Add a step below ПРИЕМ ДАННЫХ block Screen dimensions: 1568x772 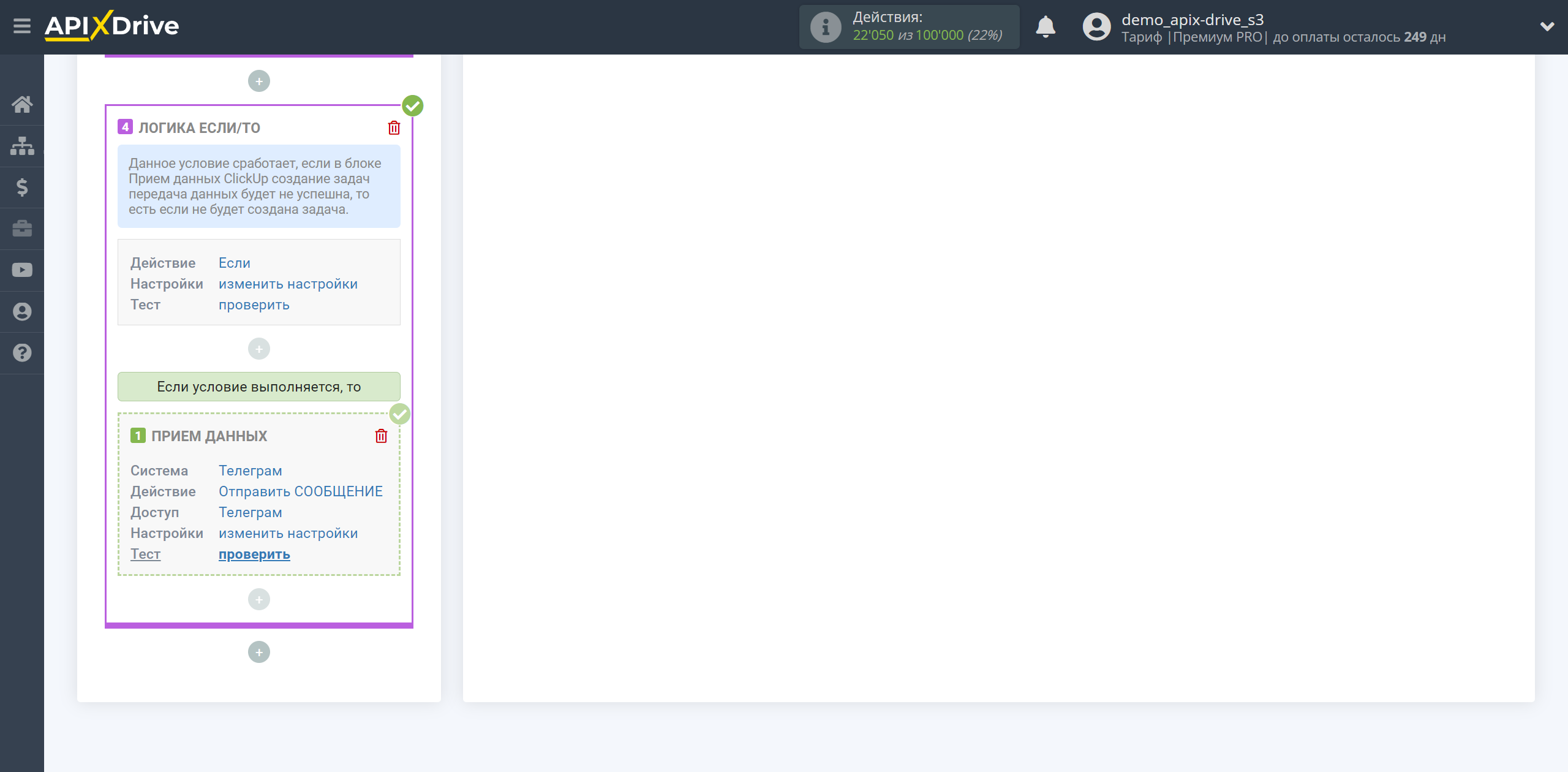[259, 599]
